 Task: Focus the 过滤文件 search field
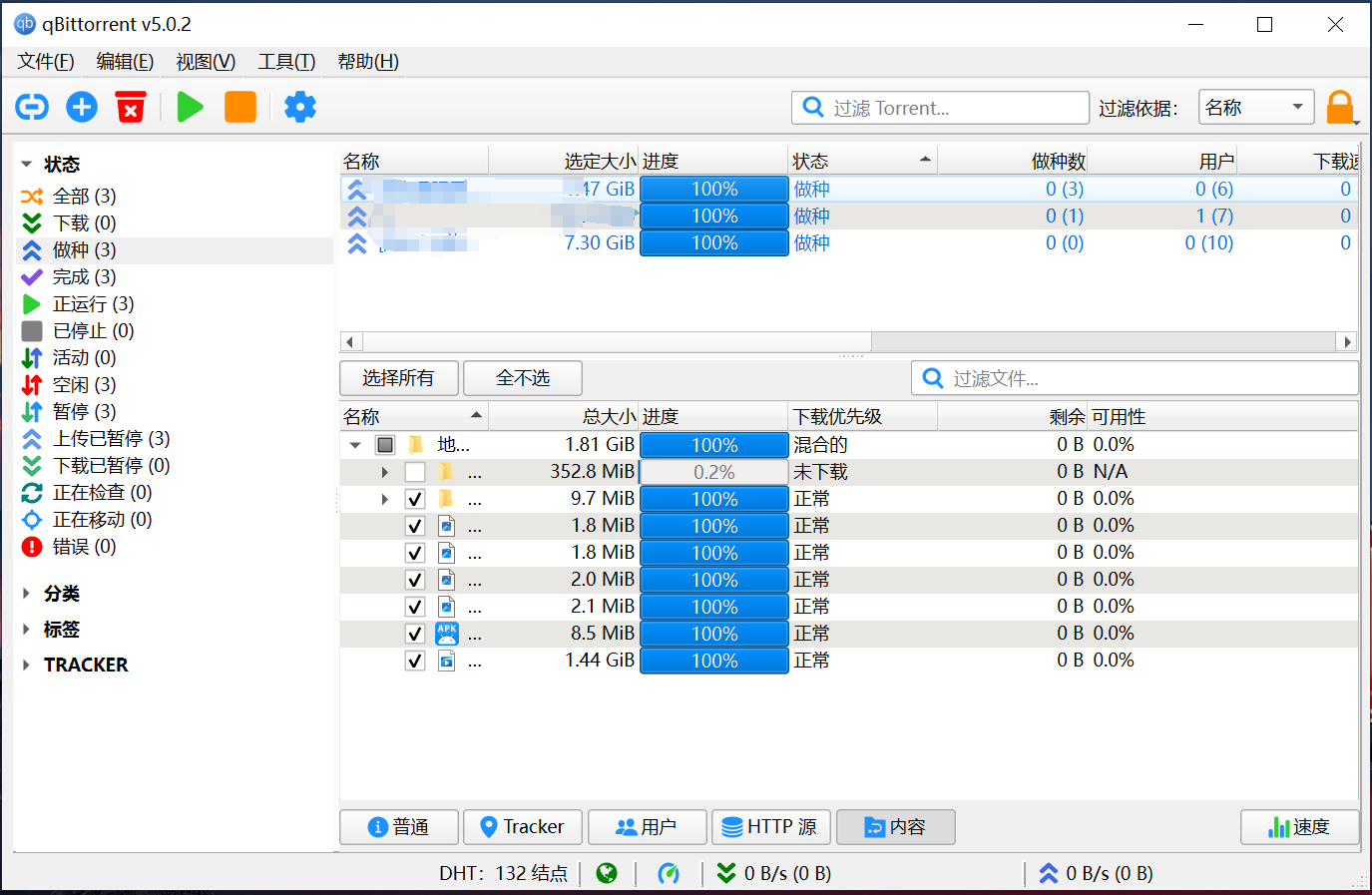pos(1135,378)
